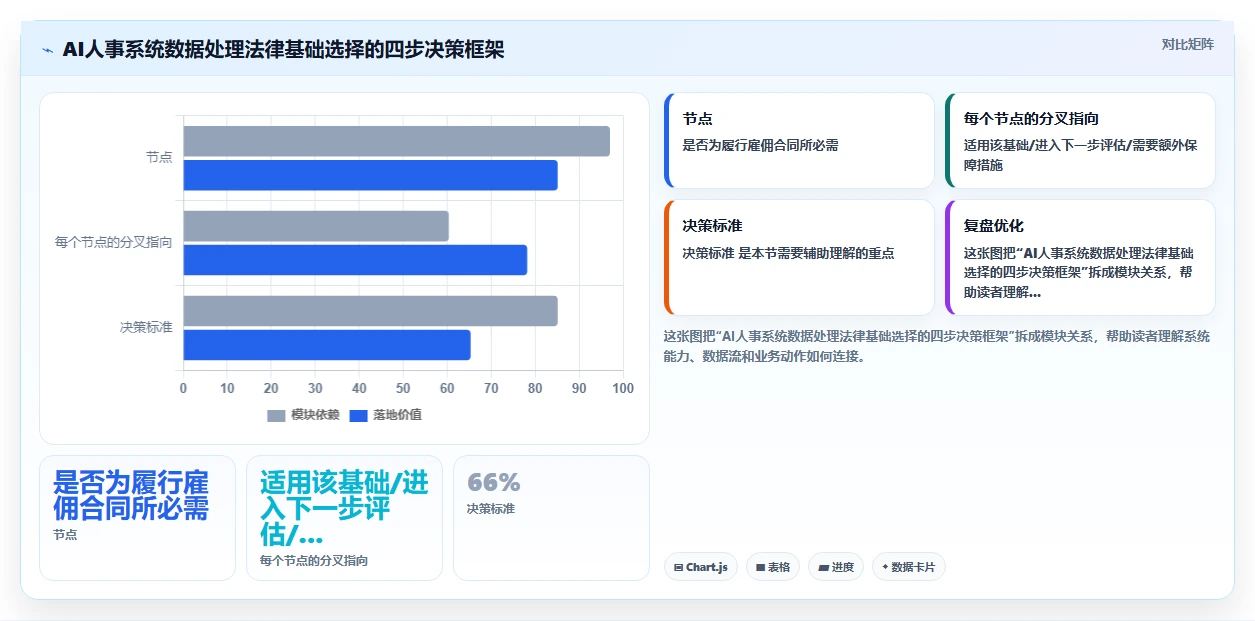Click the 决策标准 axis label on chart
The width and height of the screenshot is (1255, 621).
(x=146, y=327)
